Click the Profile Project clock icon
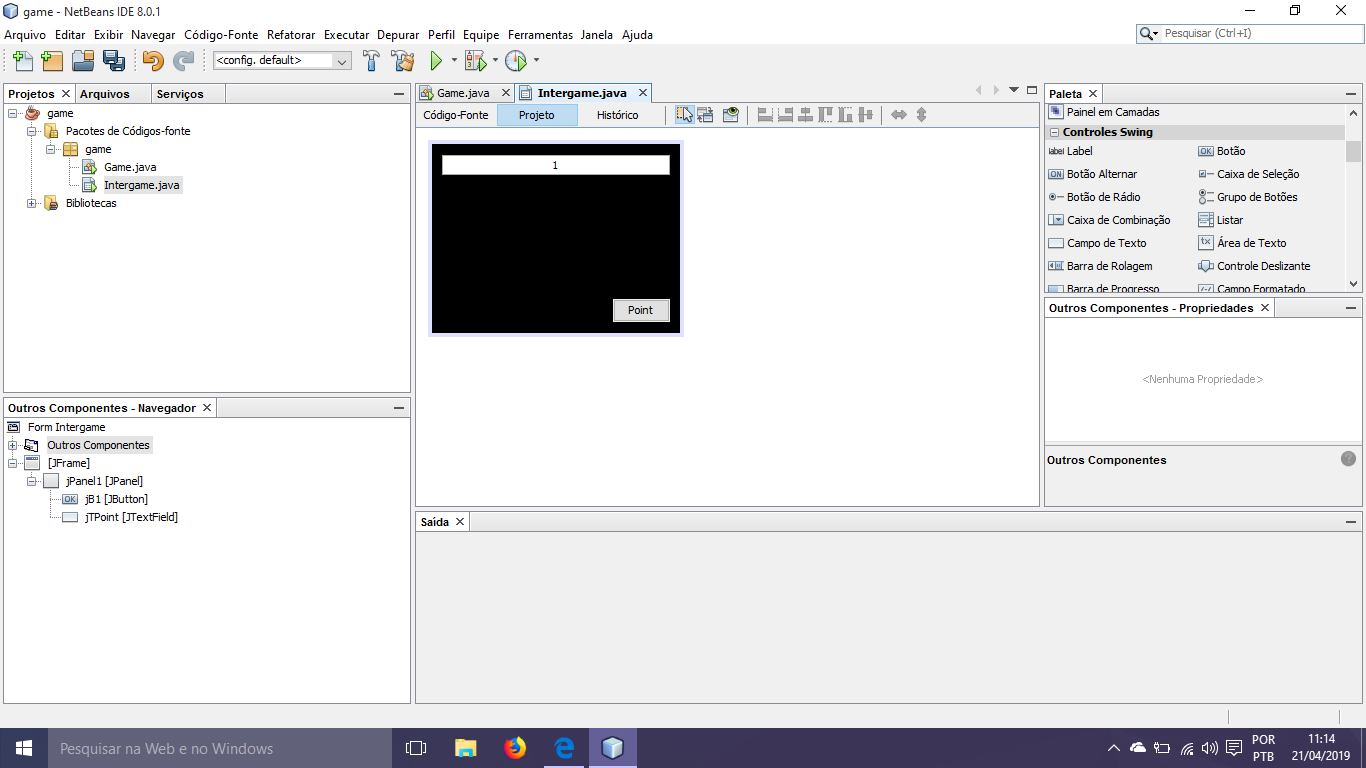Image resolution: width=1366 pixels, height=768 pixels. click(x=516, y=60)
